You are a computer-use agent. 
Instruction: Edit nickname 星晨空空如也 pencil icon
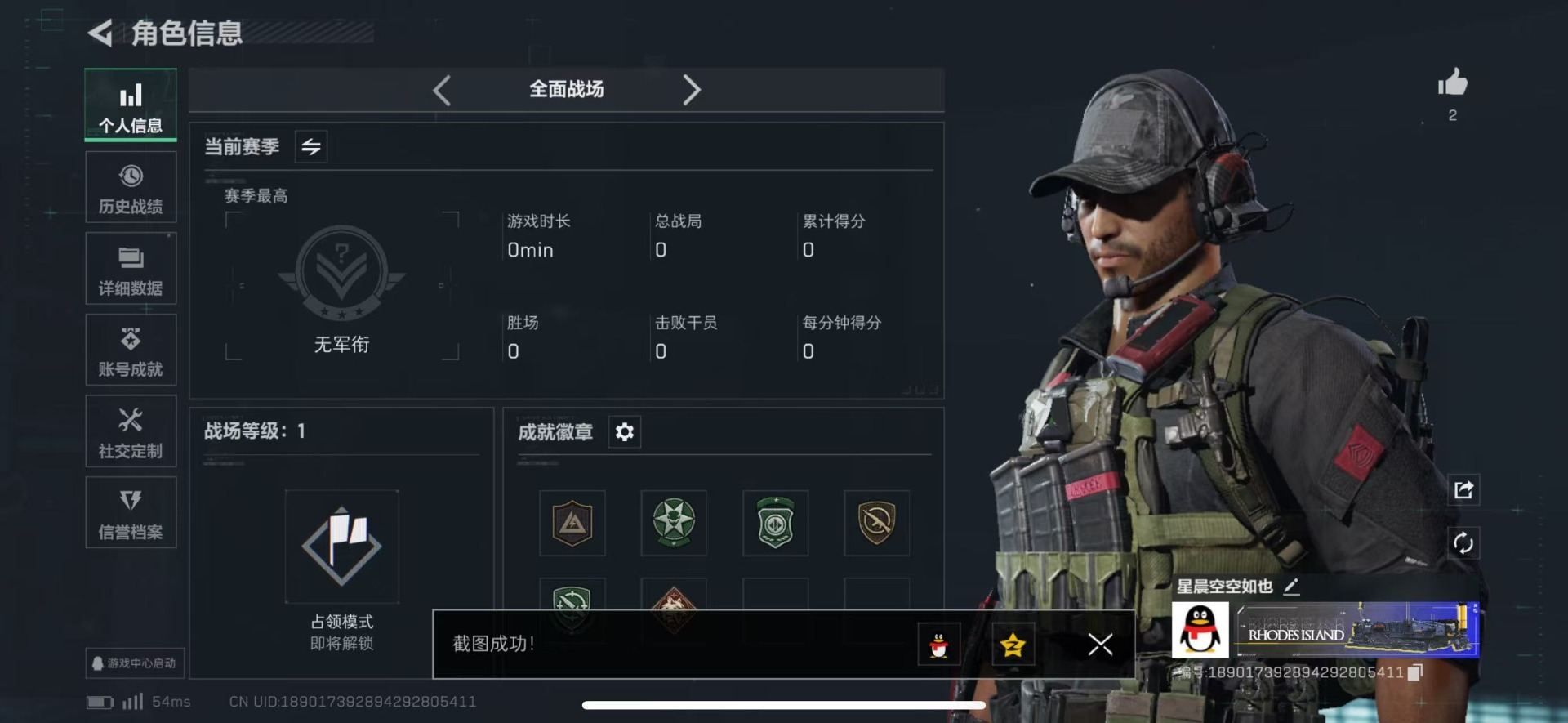[1291, 586]
